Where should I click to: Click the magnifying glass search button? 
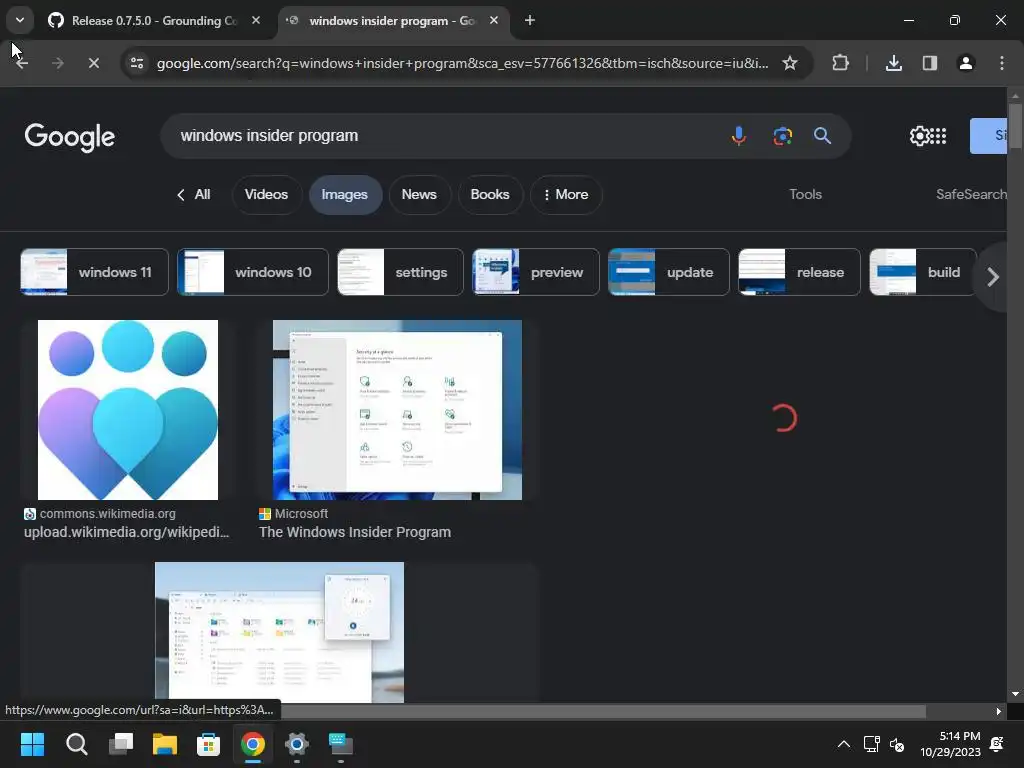click(822, 136)
